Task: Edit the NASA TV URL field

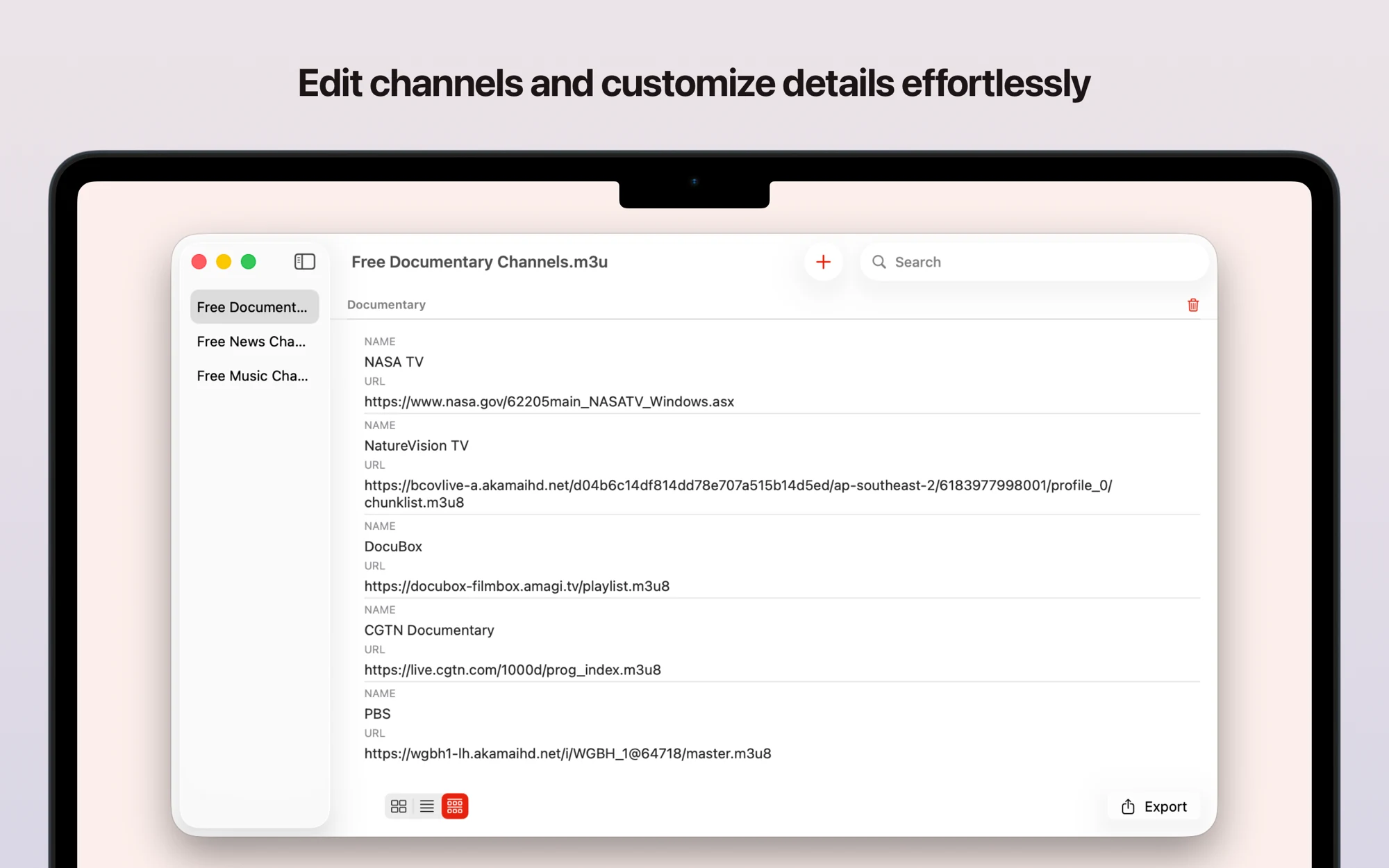Action: click(549, 401)
